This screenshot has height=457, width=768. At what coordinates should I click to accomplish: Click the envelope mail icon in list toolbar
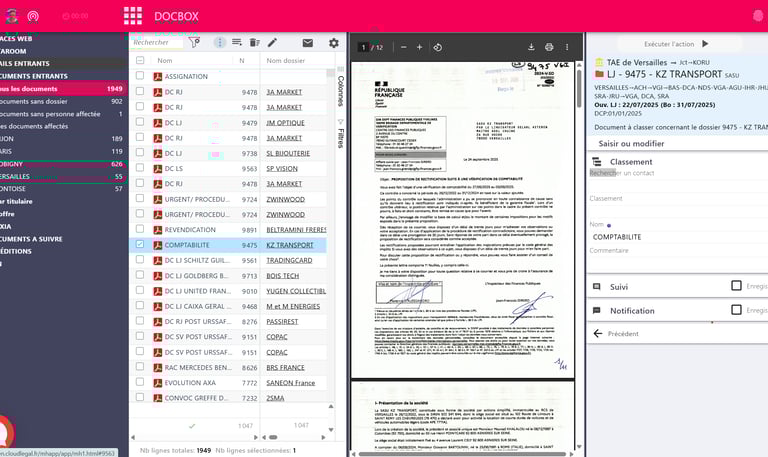[x=308, y=43]
